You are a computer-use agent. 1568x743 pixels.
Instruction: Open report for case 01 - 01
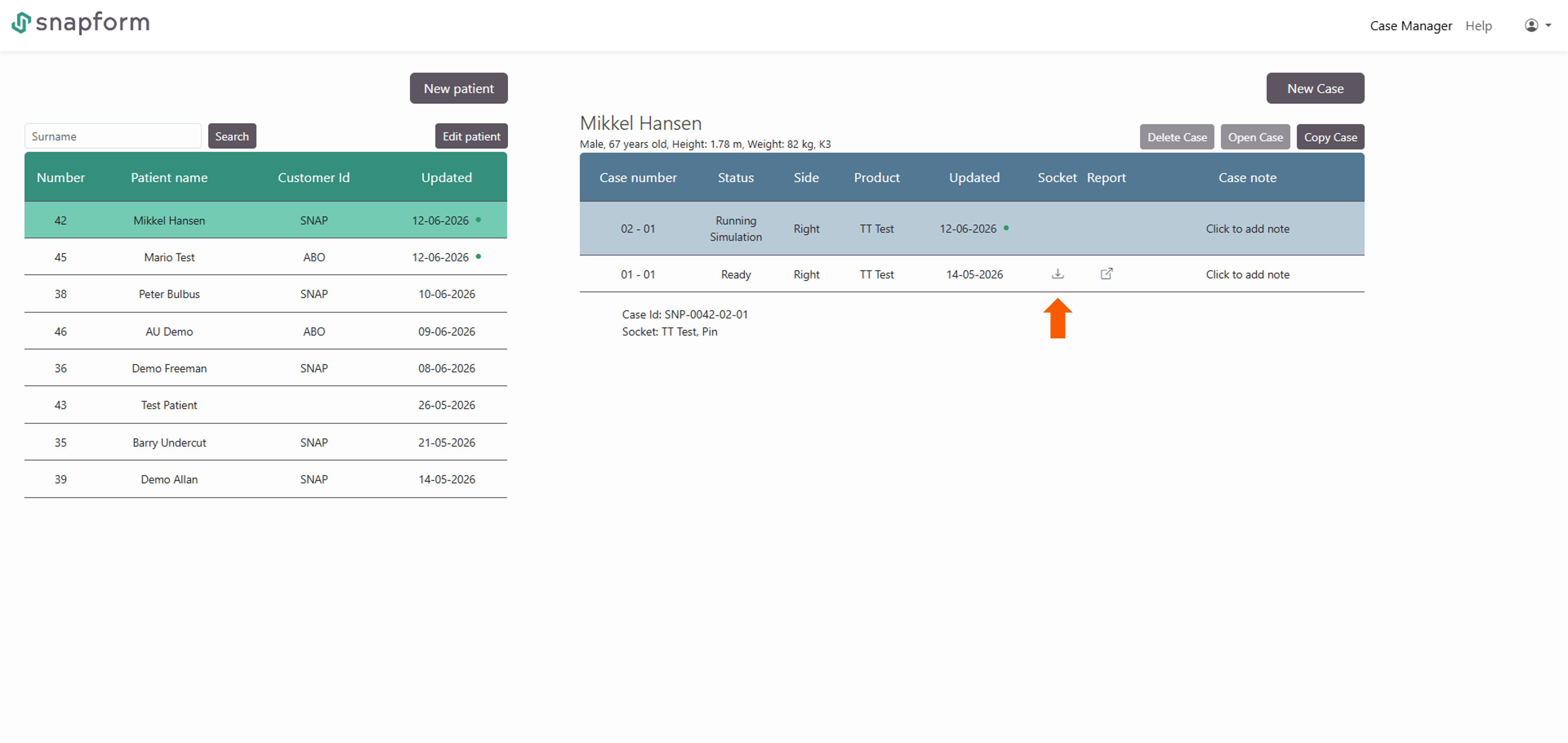tap(1106, 274)
